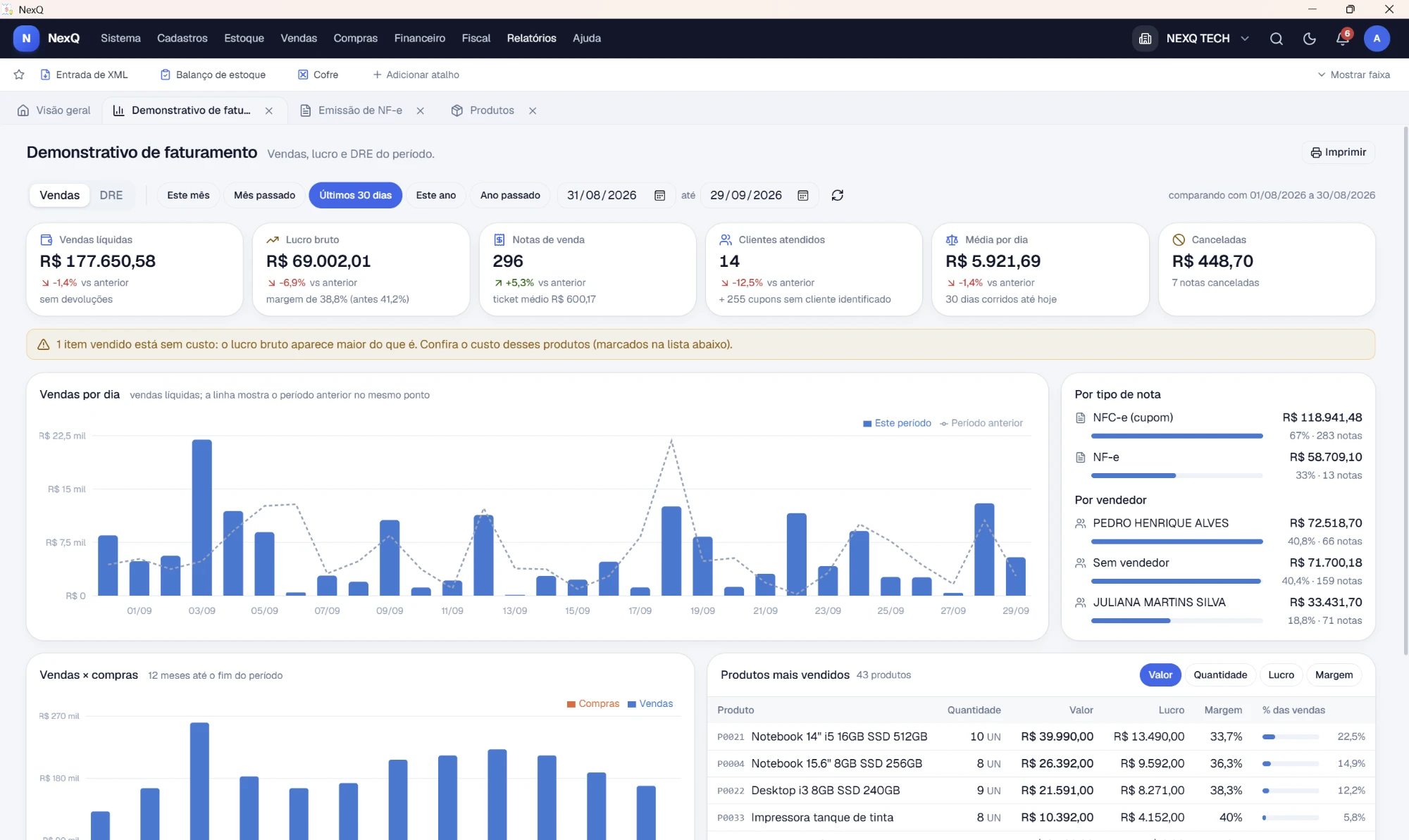1409x840 pixels.
Task: Switch to the DRE view toggle
Action: point(111,195)
